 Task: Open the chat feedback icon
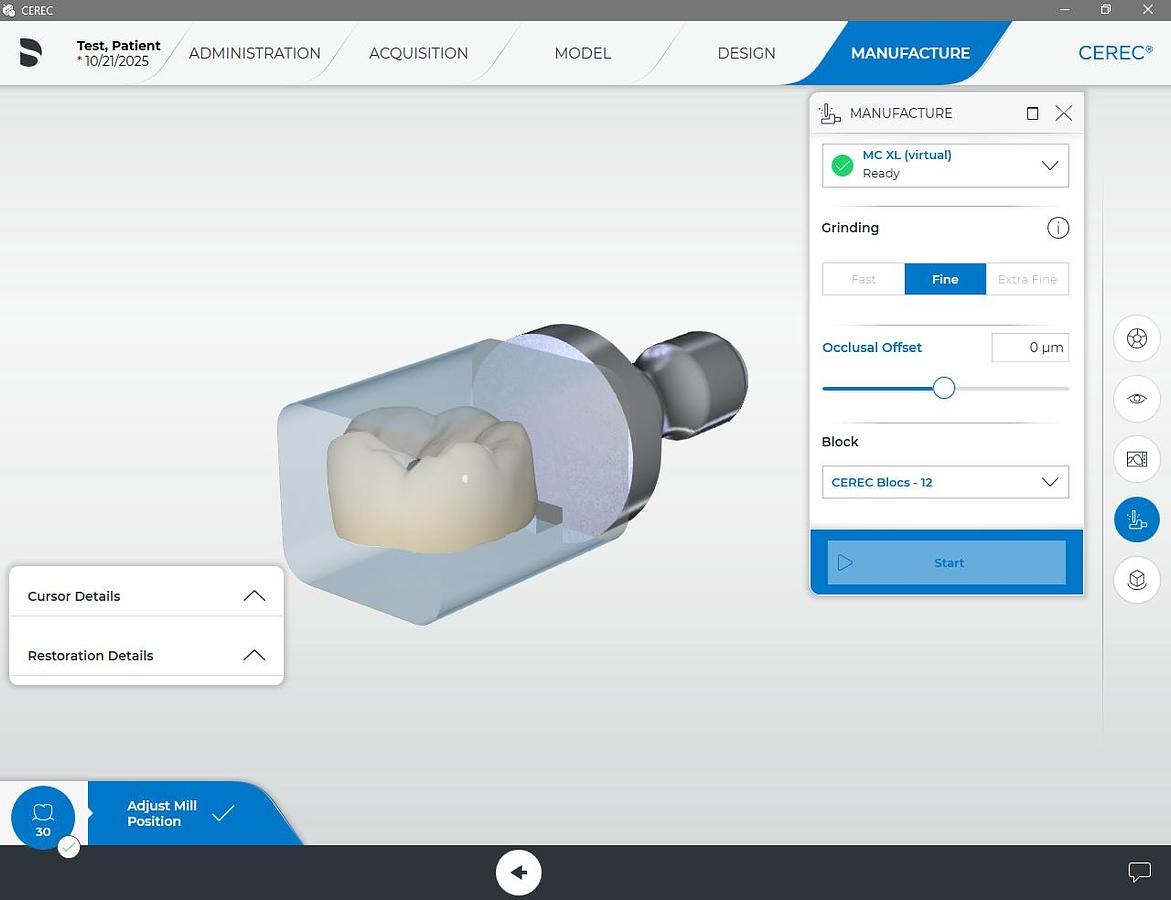coord(1139,872)
